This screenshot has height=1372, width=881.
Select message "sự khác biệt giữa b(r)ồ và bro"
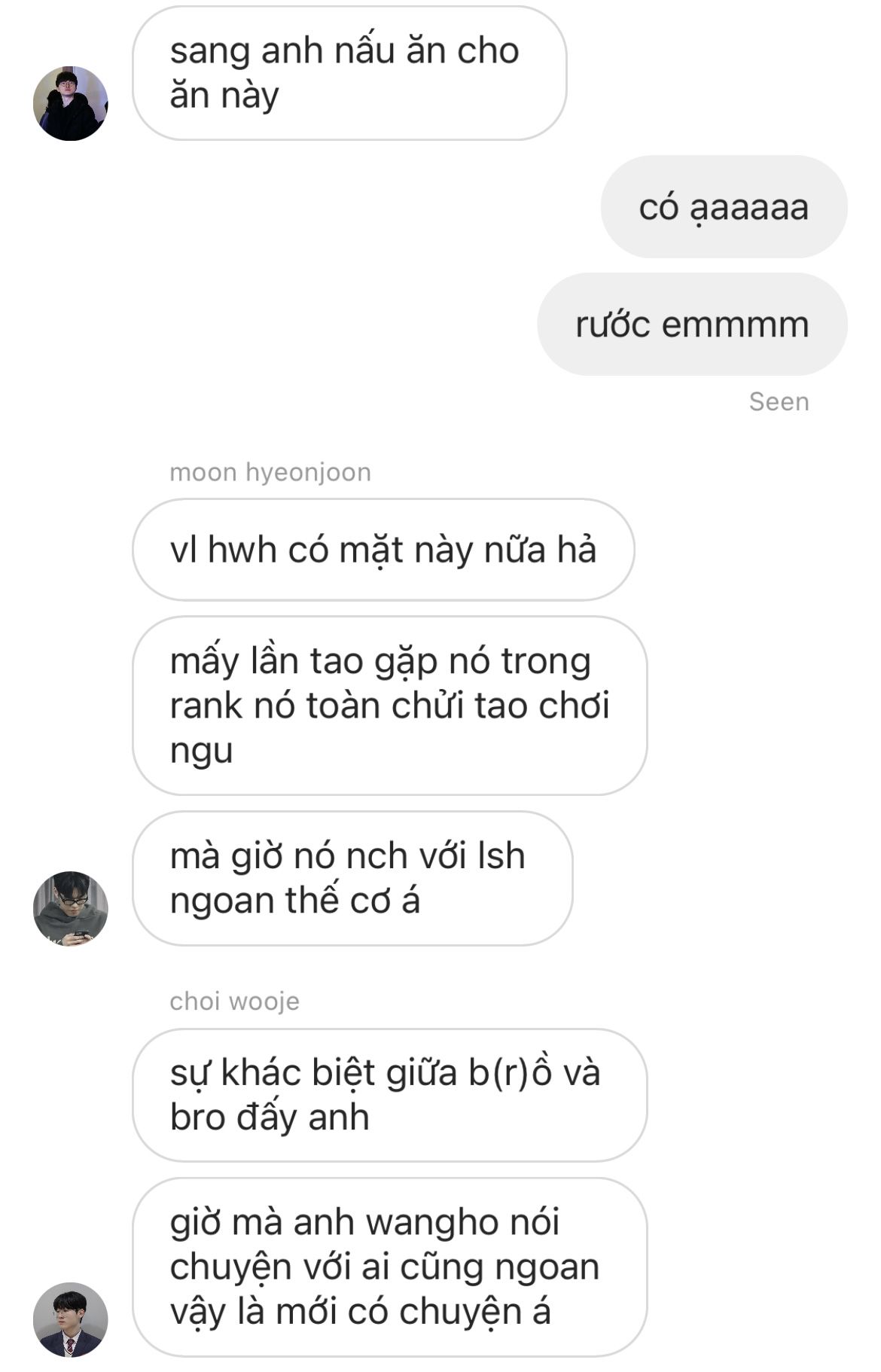[389, 1095]
